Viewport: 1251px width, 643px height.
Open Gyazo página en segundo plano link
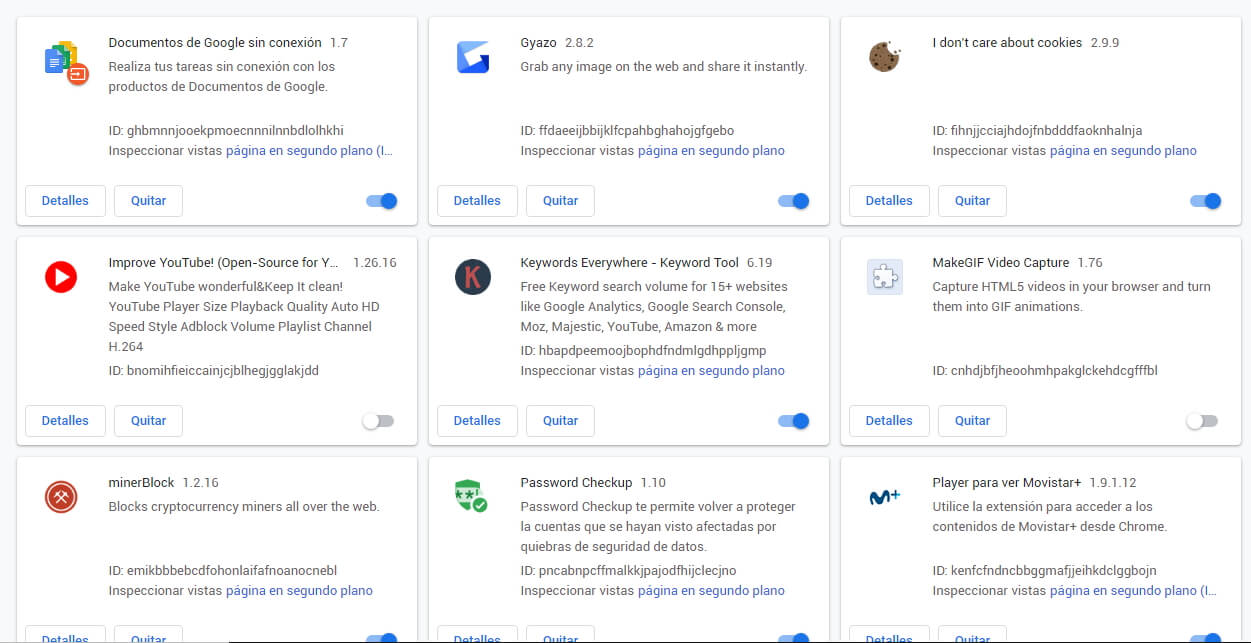click(x=711, y=151)
